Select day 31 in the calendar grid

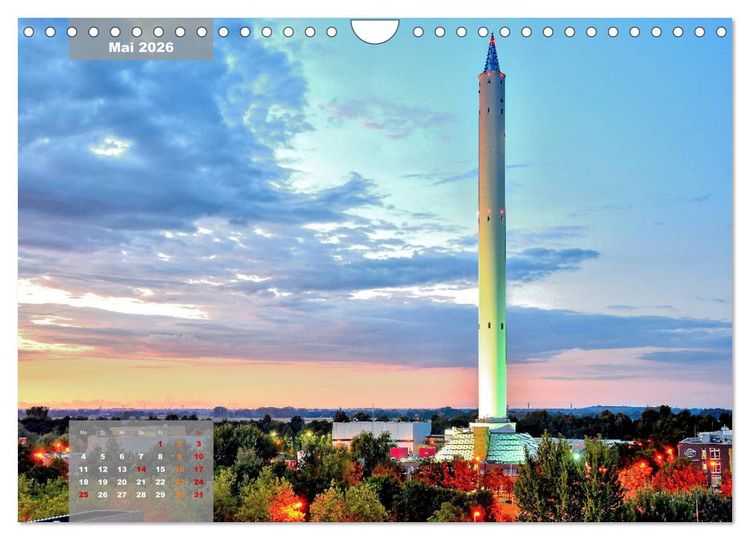[199, 495]
